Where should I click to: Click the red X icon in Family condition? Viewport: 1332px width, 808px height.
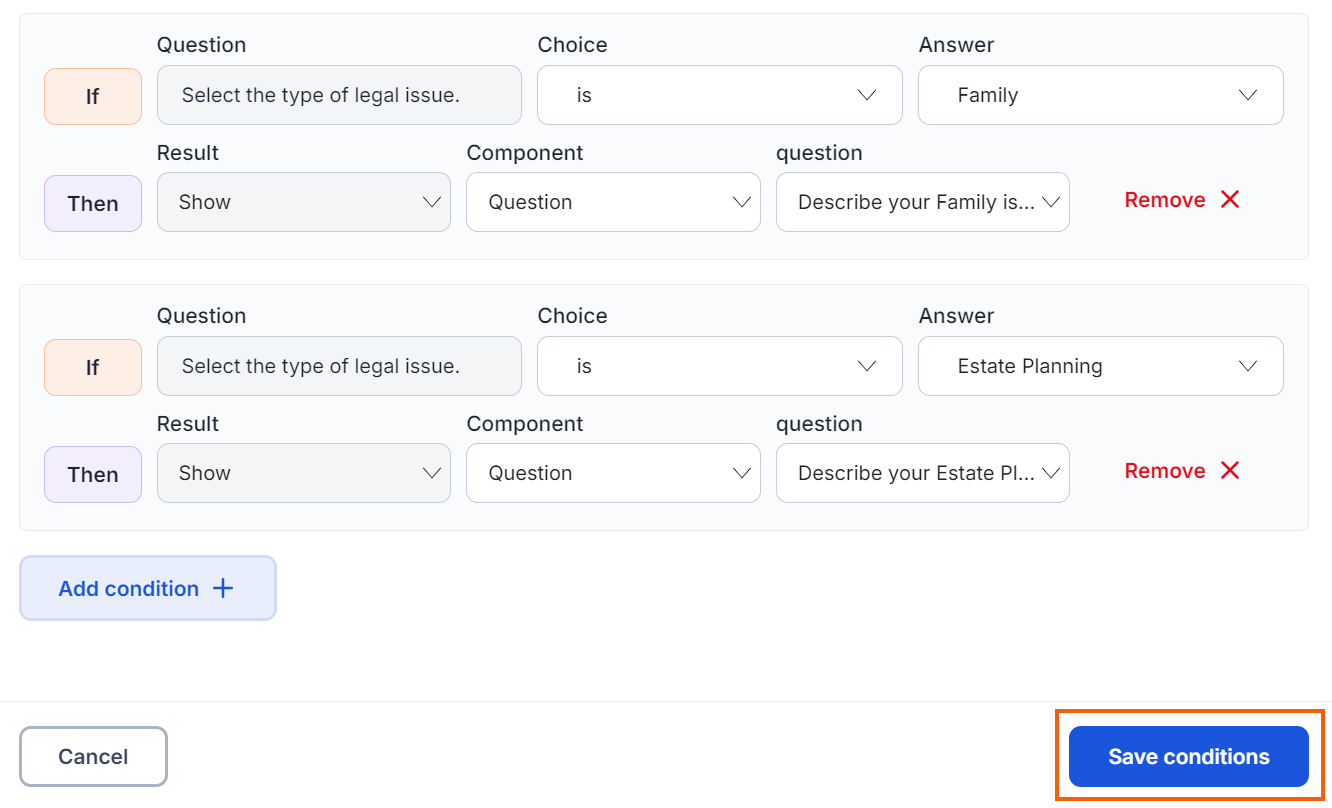tap(1230, 200)
